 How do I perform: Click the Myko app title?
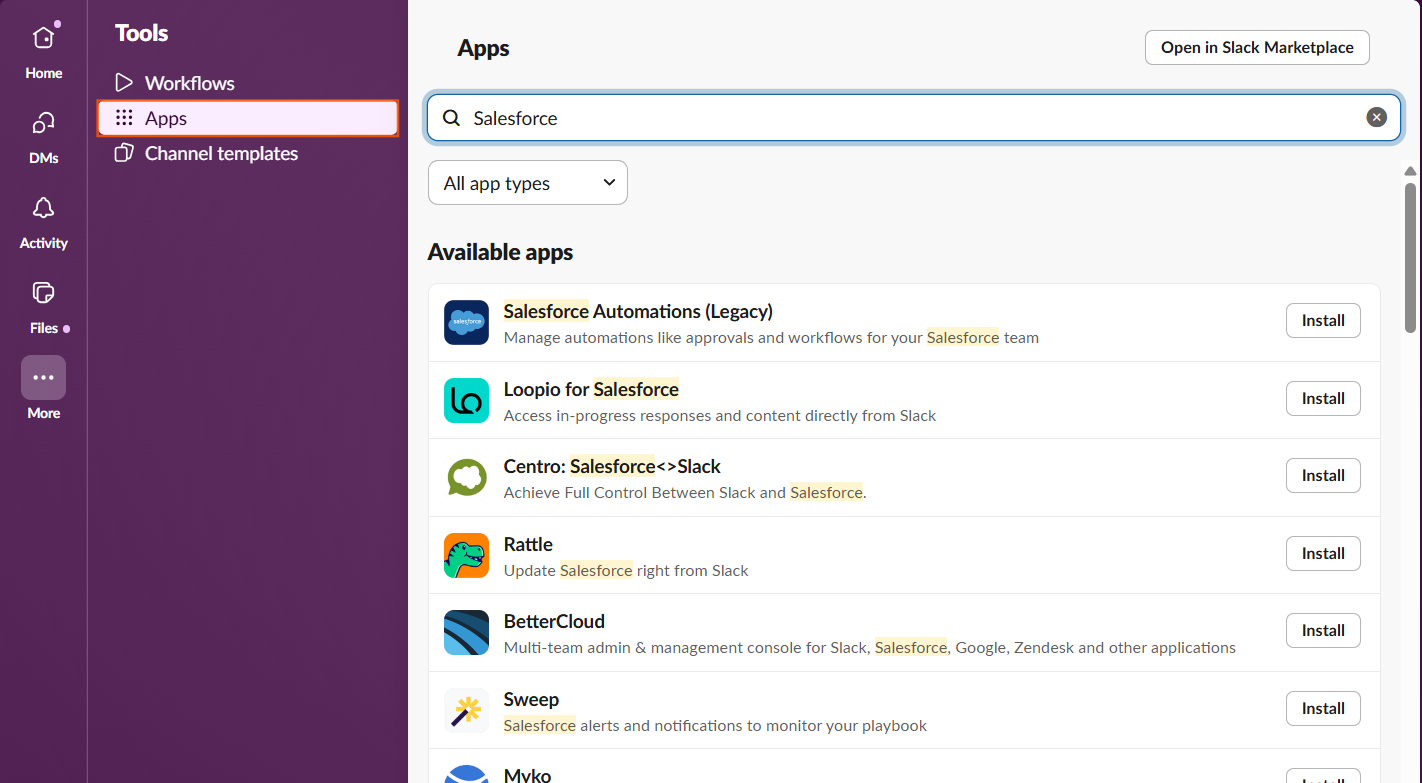click(x=527, y=775)
